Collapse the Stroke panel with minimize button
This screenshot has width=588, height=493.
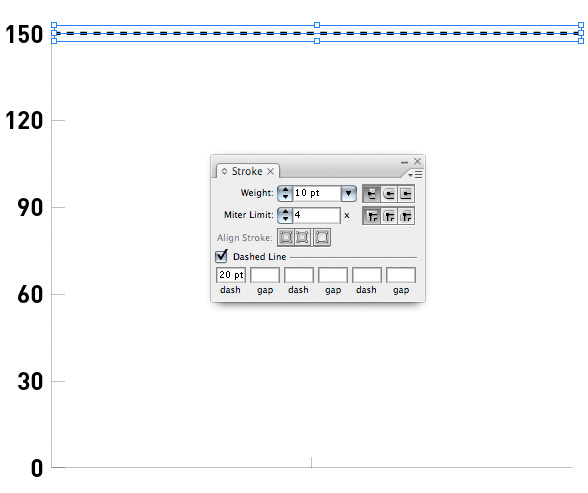click(404, 162)
